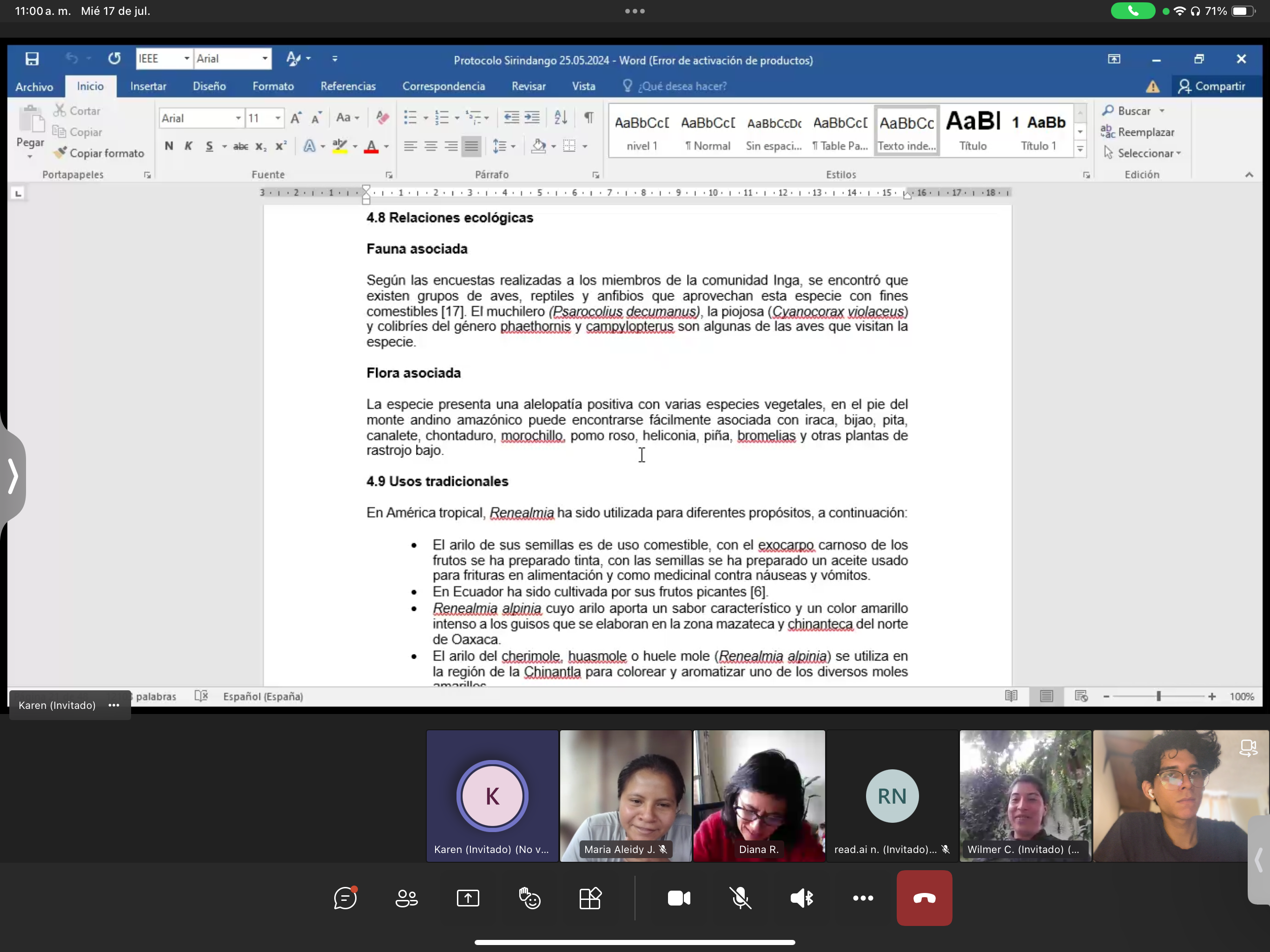This screenshot has height=952, width=1270.
Task: Click the Reemplazar button
Action: pos(1139,132)
